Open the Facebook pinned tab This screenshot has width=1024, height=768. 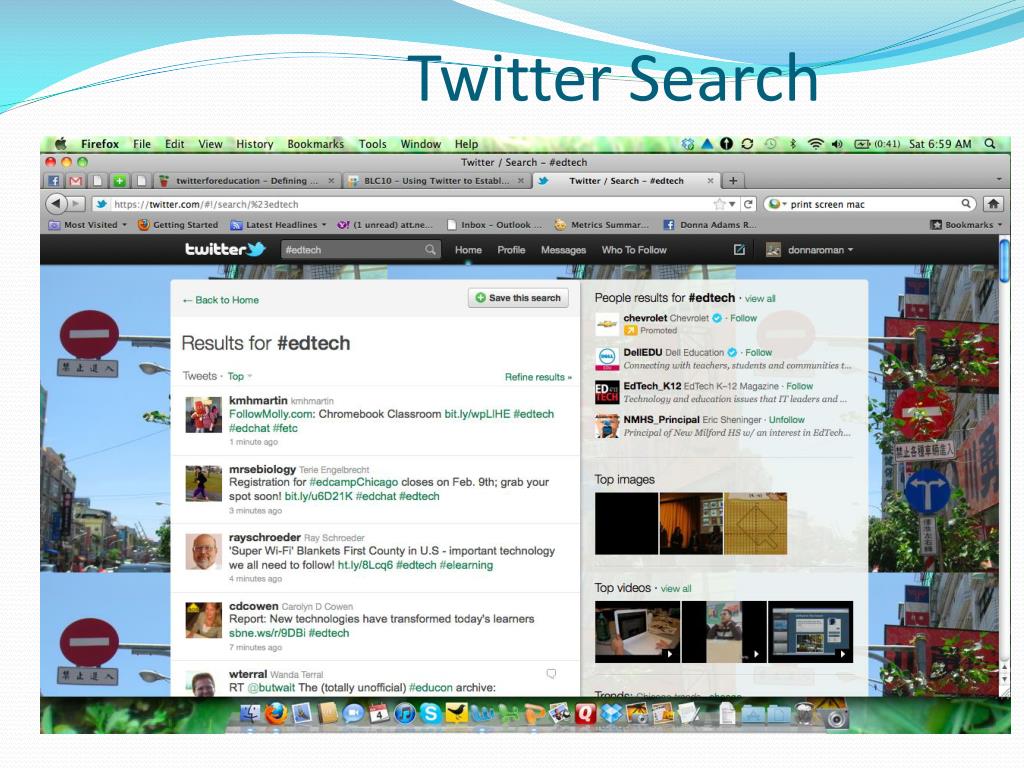point(54,181)
